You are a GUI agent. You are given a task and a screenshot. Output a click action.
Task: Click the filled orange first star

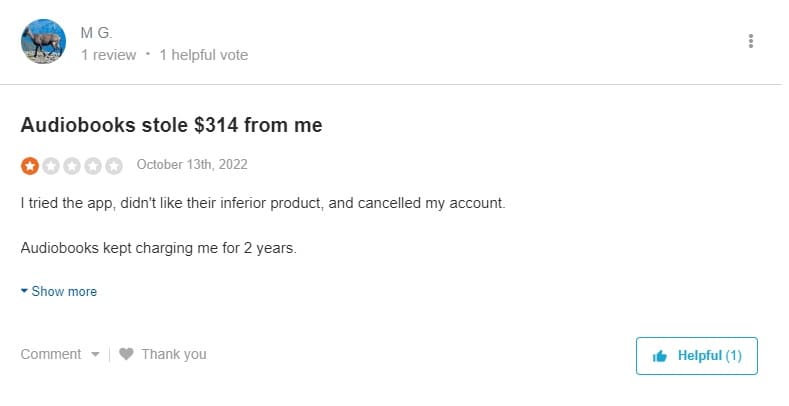(x=30, y=165)
